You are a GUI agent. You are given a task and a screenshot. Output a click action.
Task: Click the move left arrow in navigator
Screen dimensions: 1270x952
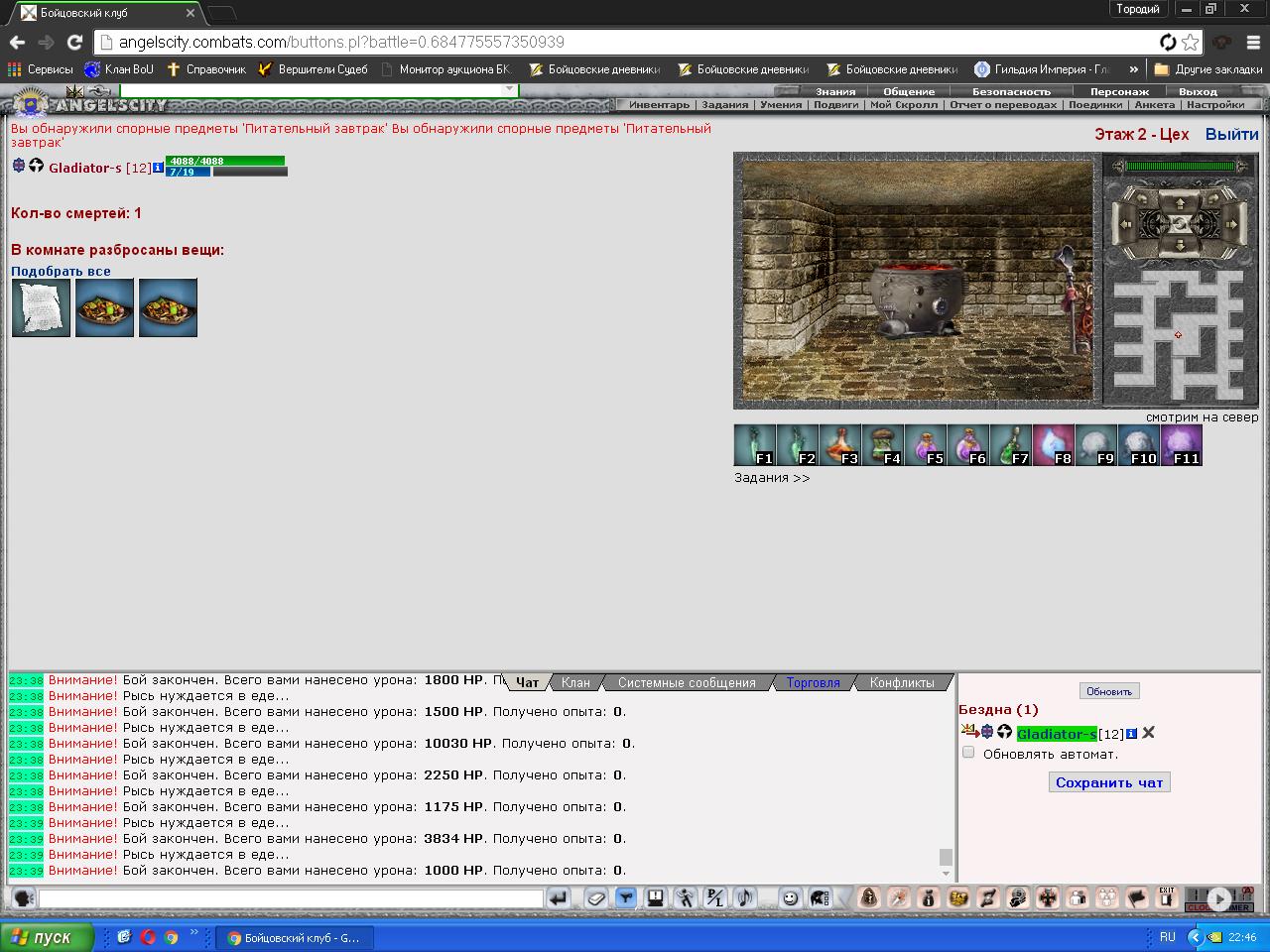[x=1124, y=223]
